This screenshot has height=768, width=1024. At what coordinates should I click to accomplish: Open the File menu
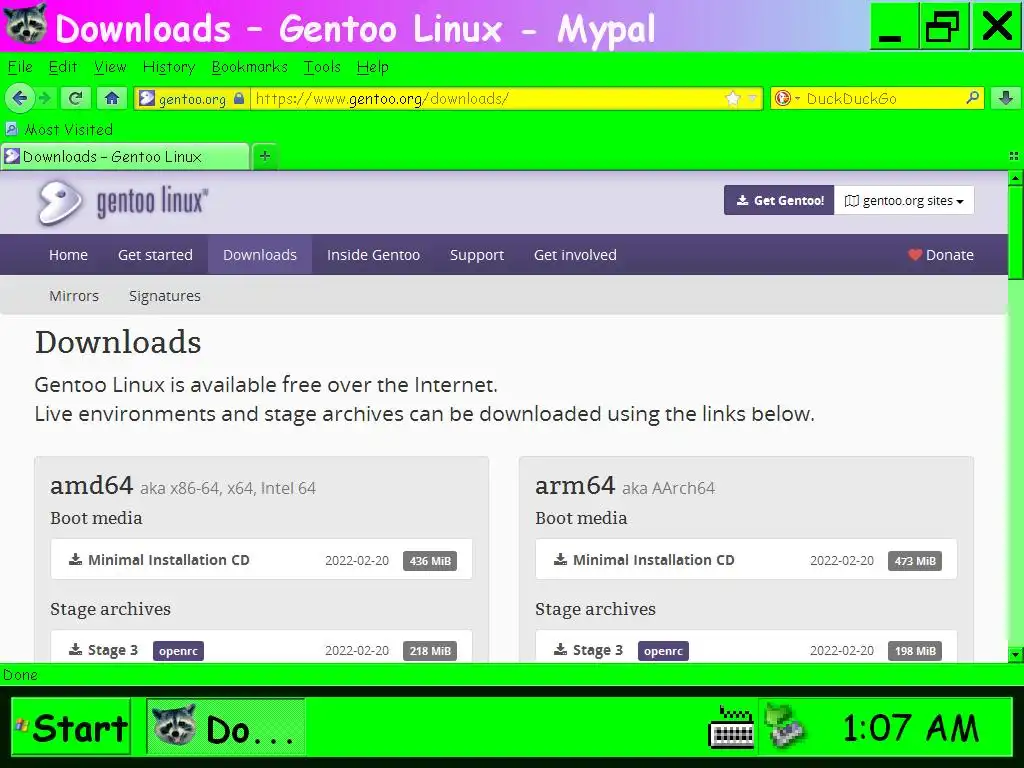[x=20, y=67]
